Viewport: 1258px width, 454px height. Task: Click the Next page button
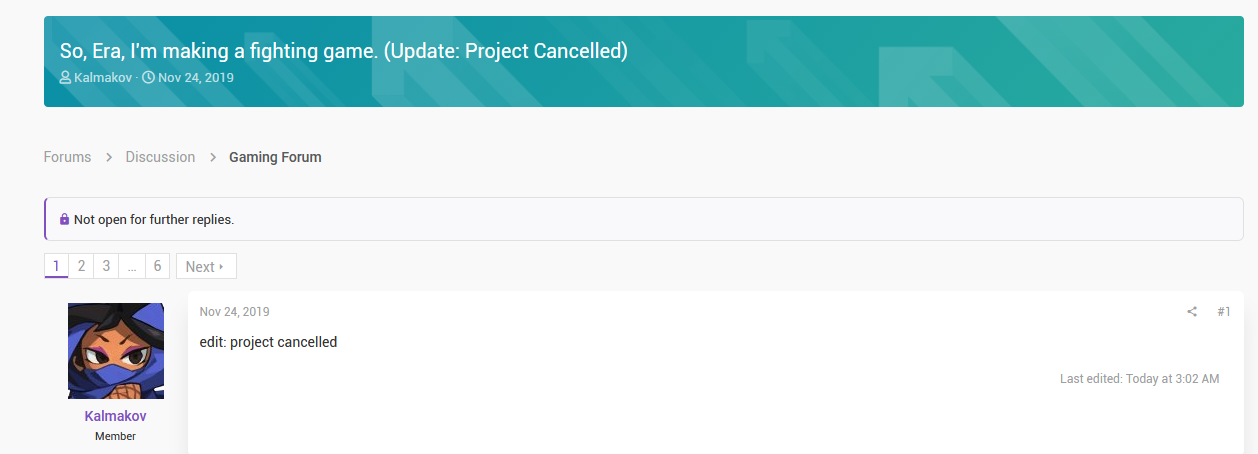pos(206,266)
